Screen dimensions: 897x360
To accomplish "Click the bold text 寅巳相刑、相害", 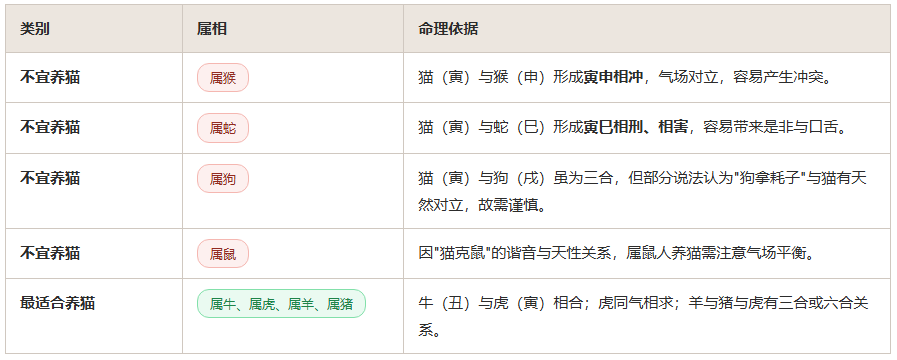I will tap(636, 128).
